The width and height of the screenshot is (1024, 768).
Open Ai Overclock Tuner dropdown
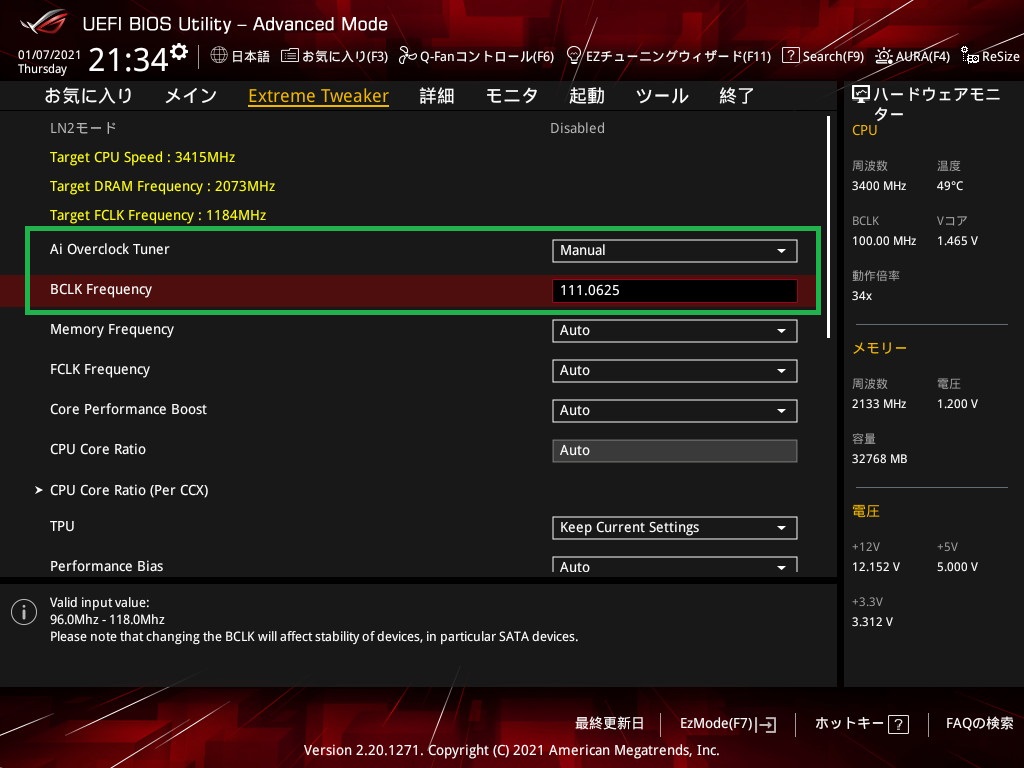[x=675, y=251]
